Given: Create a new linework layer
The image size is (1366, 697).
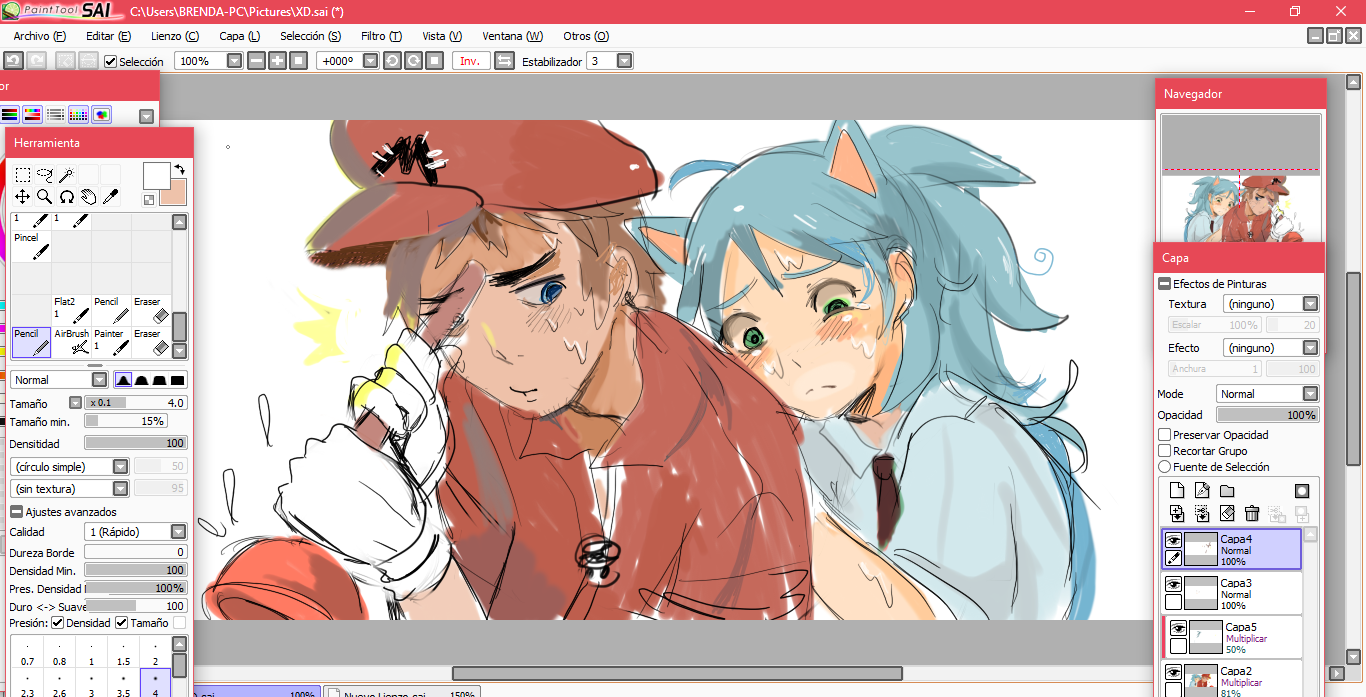Looking at the screenshot, I should click(1202, 490).
